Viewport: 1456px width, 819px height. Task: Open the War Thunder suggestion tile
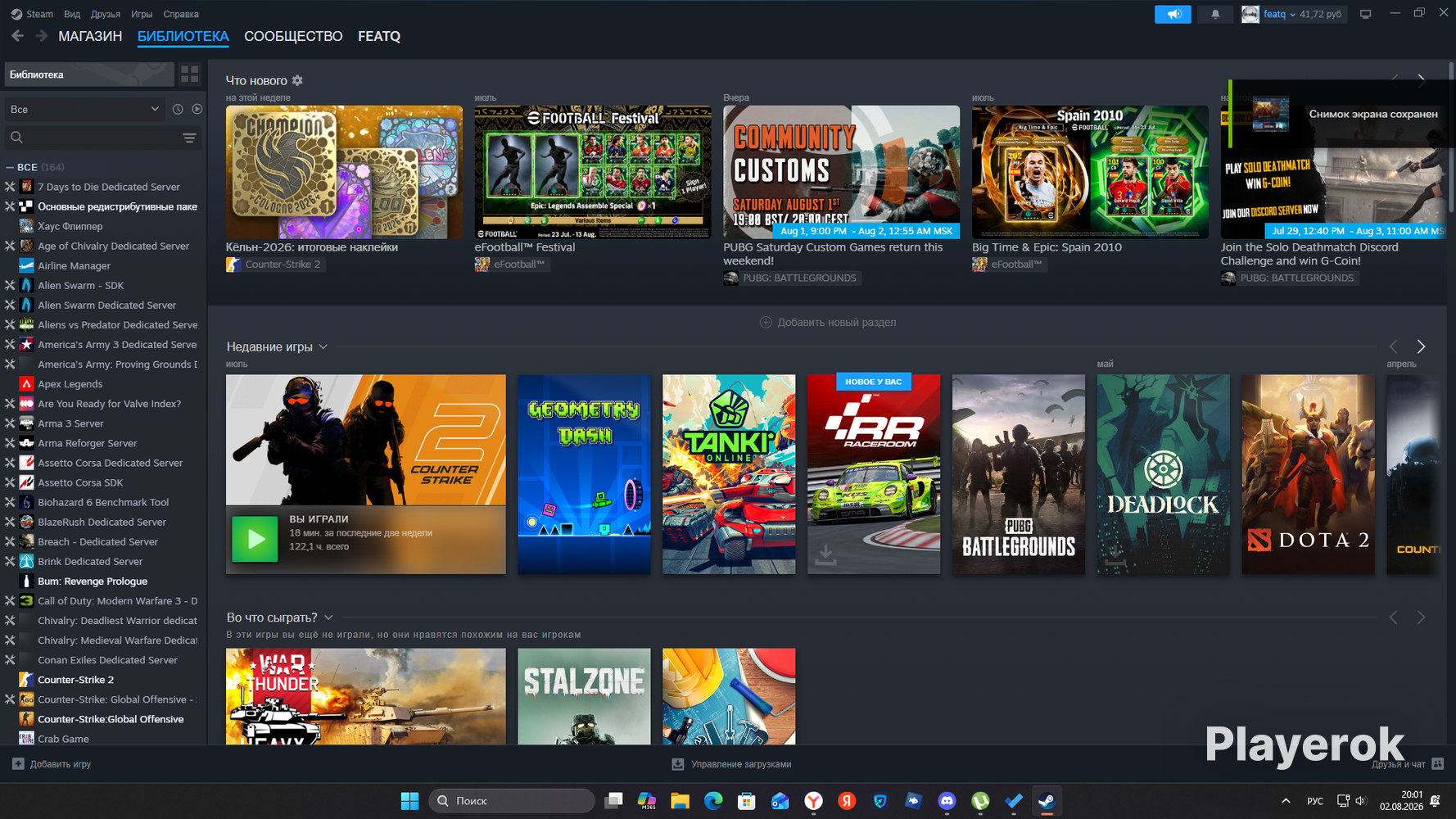pos(366,696)
